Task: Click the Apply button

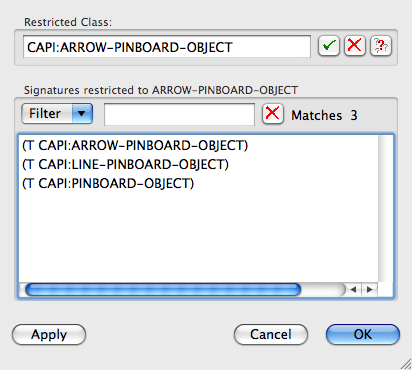Action: point(49,334)
